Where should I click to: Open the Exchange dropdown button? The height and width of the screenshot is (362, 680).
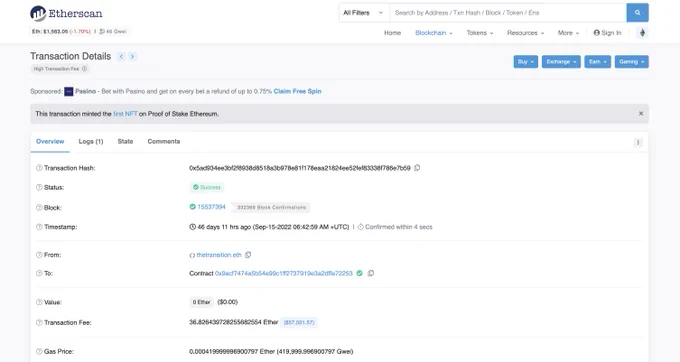(x=561, y=62)
